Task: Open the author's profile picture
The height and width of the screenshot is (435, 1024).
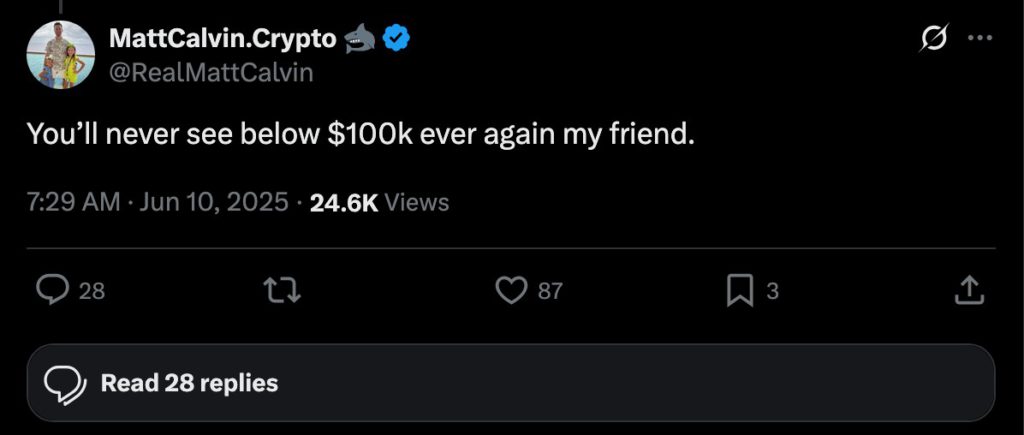Action: pyautogui.click(x=61, y=54)
